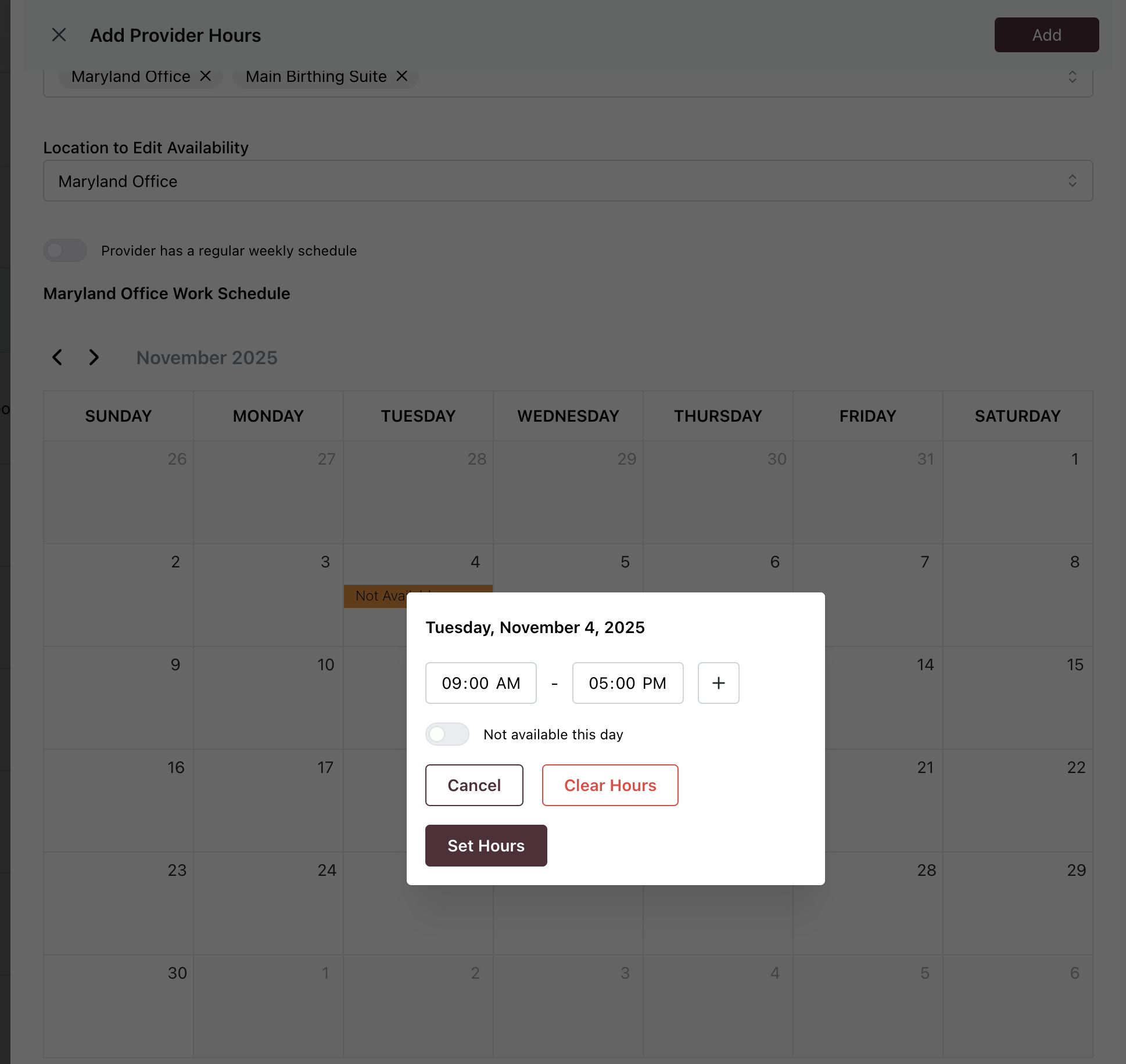Select Friday November 14 calendar cell
The image size is (1126, 1064).
pos(883,697)
